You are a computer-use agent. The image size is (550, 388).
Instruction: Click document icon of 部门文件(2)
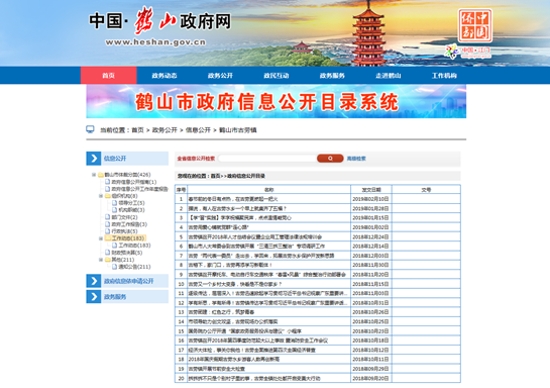coord(108,217)
